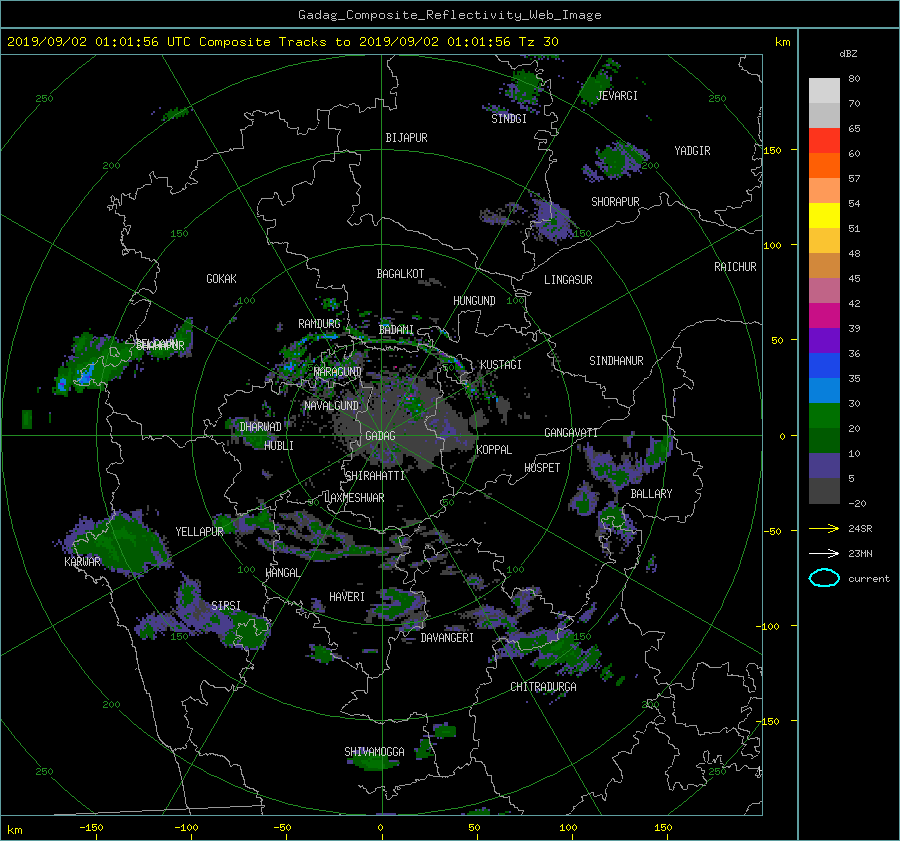The image size is (900, 841).
Task: Select the yellow 51 dBZ color swatch
Action: [x=824, y=215]
